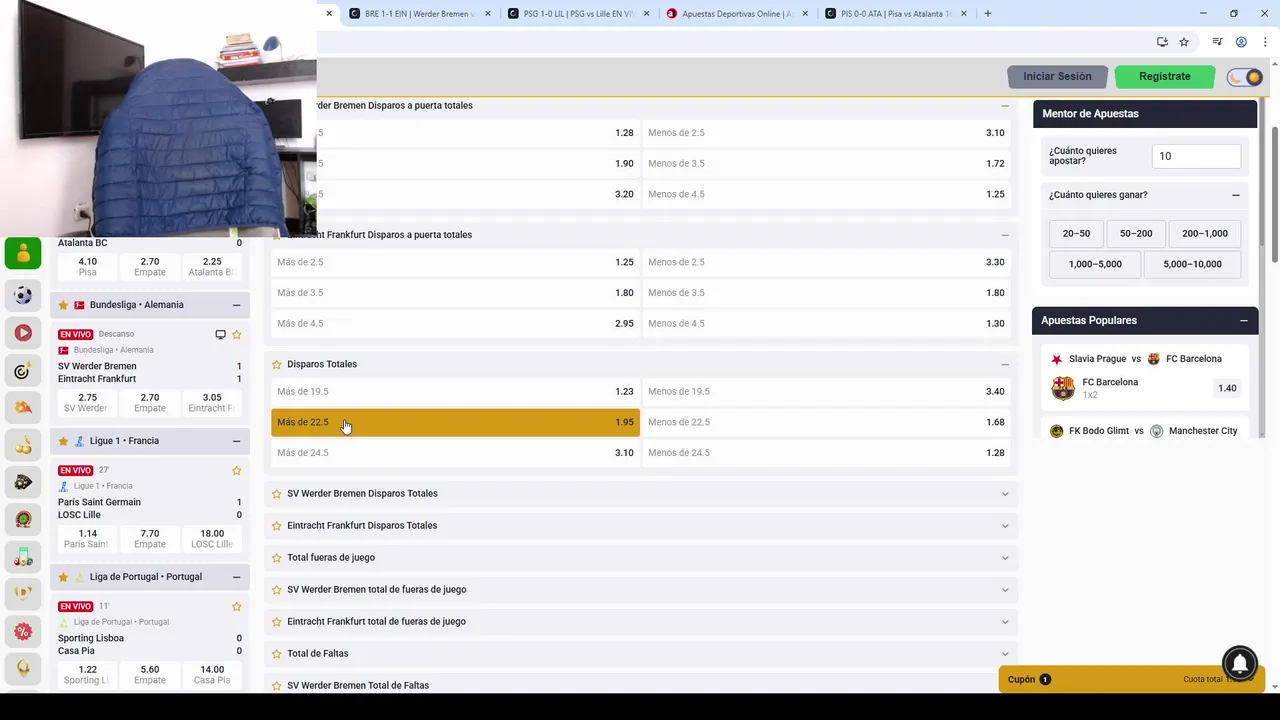Toggle the dark/light theme switch
The height and width of the screenshot is (720, 1280).
pos(1245,77)
